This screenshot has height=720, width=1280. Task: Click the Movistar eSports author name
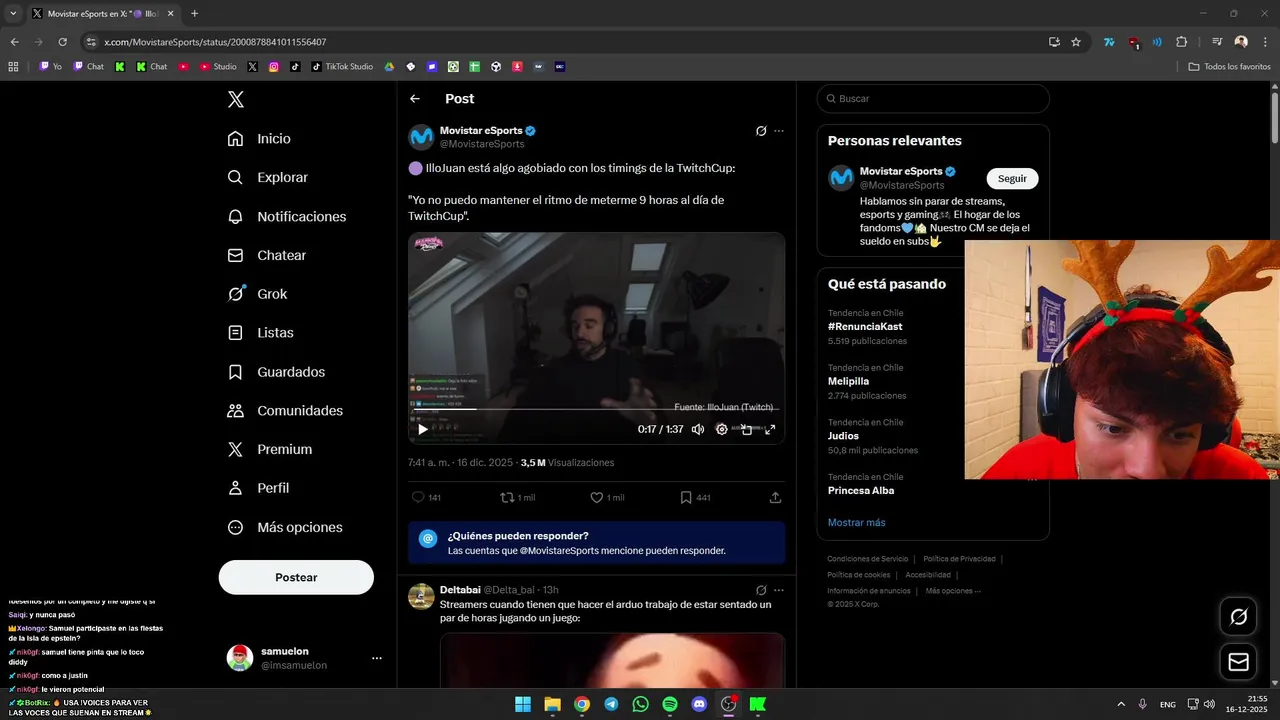pyautogui.click(x=481, y=131)
